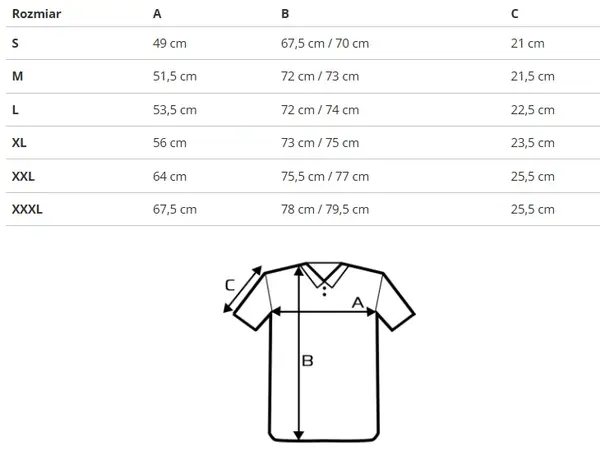600x456 pixels.
Task: Click the size S row label
Action: coord(16,43)
